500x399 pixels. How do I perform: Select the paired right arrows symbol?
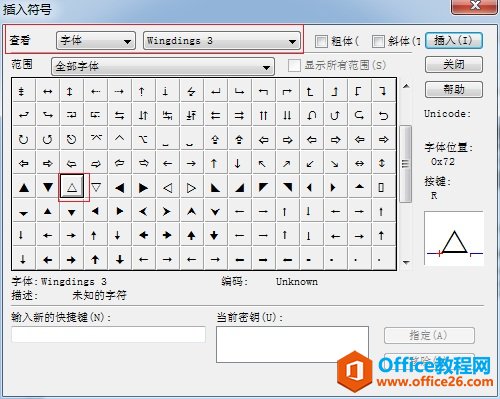(239, 115)
